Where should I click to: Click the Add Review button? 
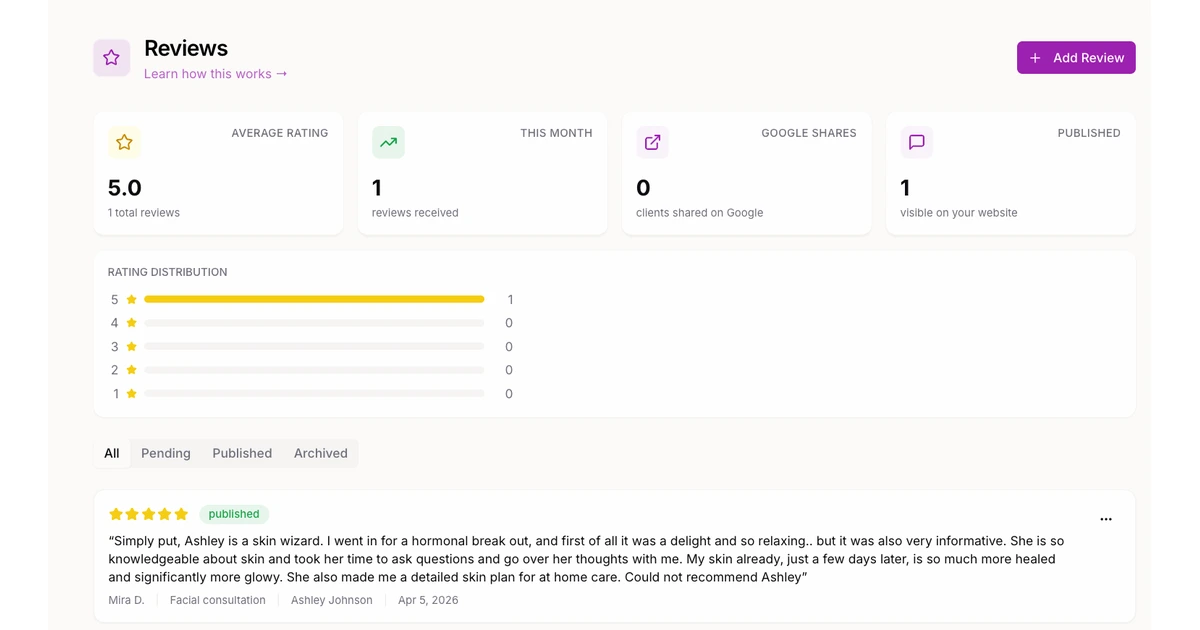click(1076, 57)
